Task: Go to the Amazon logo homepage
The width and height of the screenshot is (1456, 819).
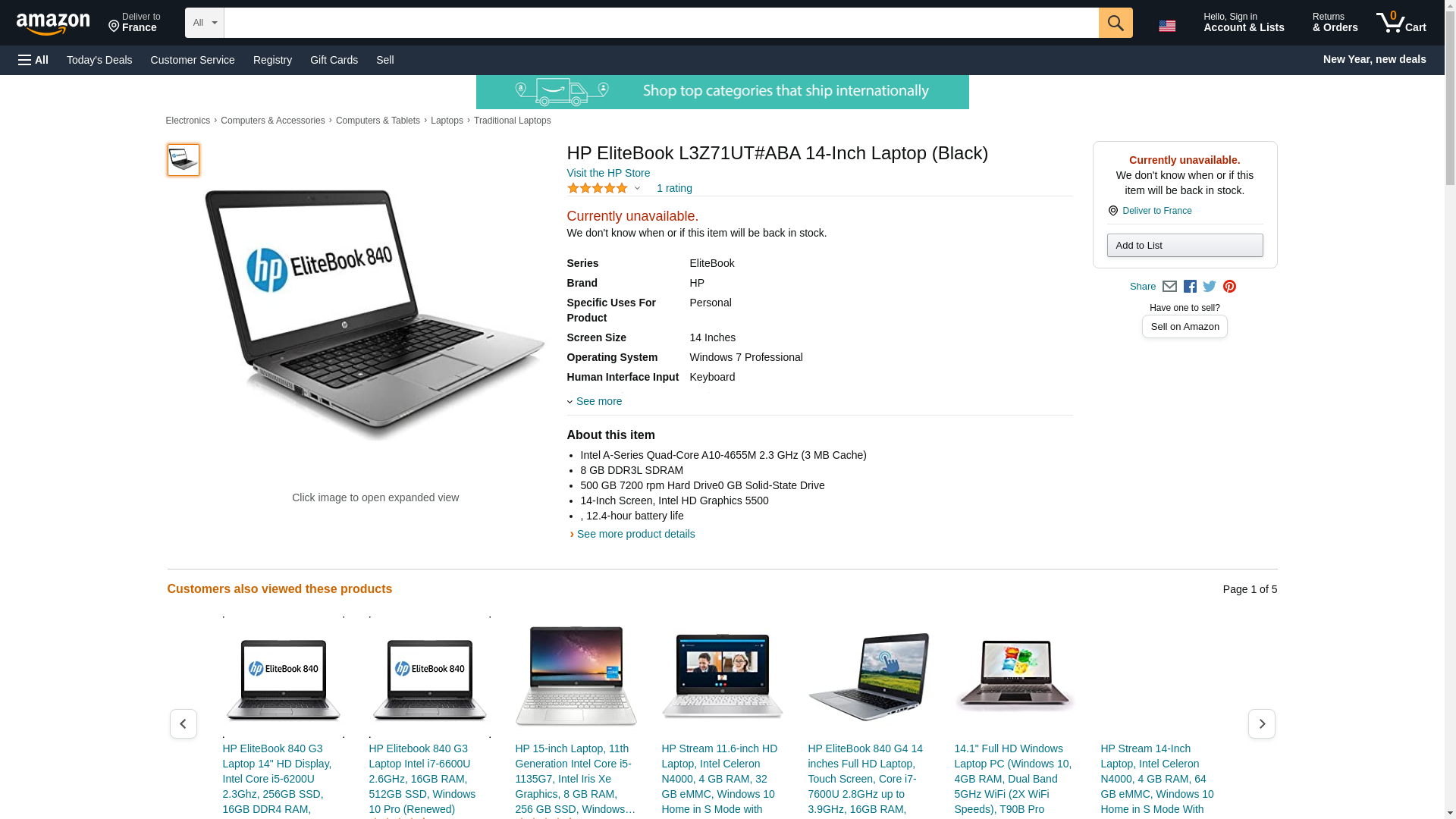Action: click(x=53, y=24)
